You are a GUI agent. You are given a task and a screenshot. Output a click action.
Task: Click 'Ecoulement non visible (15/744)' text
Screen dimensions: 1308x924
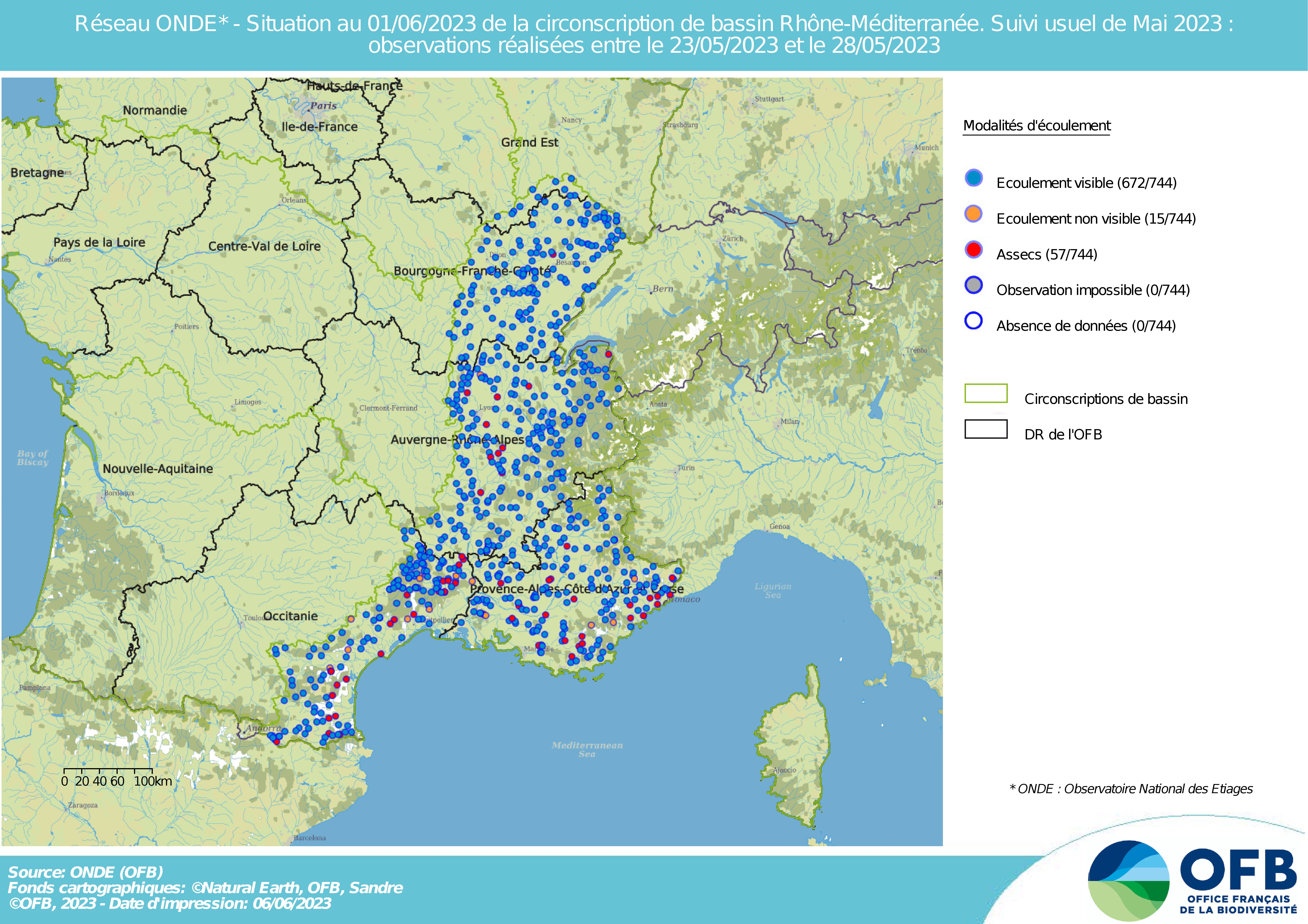[x=1096, y=219]
